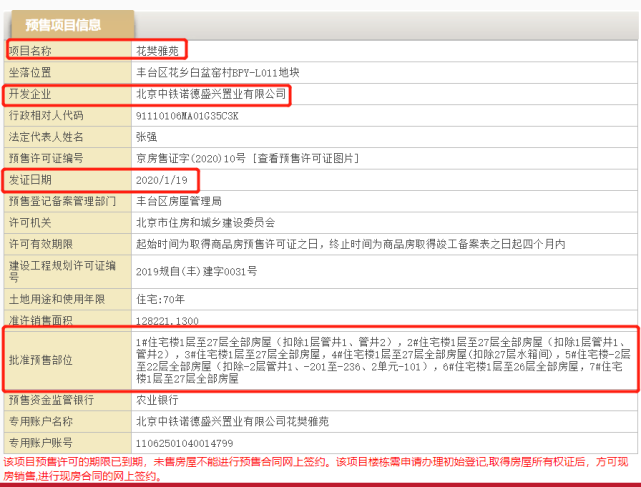Viewport: 641px width, 487px height.
Task: Open the 查看预售许可证图片 link
Action: coord(300,158)
